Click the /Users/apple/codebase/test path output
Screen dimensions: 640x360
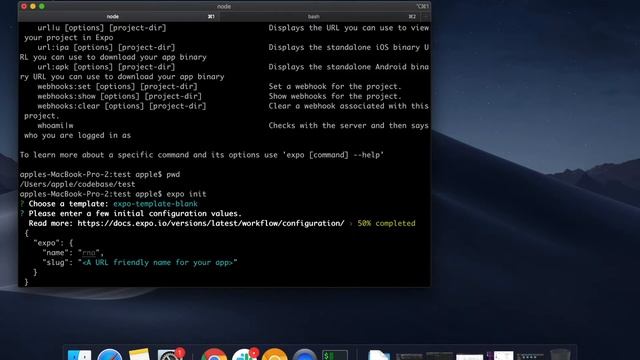[x=77, y=184]
